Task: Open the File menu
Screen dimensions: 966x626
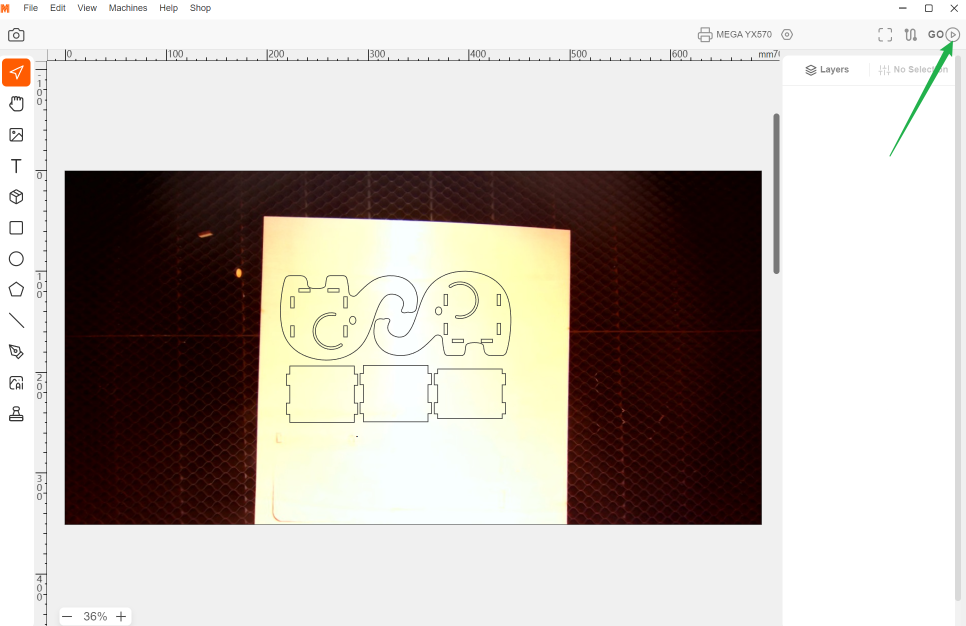Action: click(30, 8)
